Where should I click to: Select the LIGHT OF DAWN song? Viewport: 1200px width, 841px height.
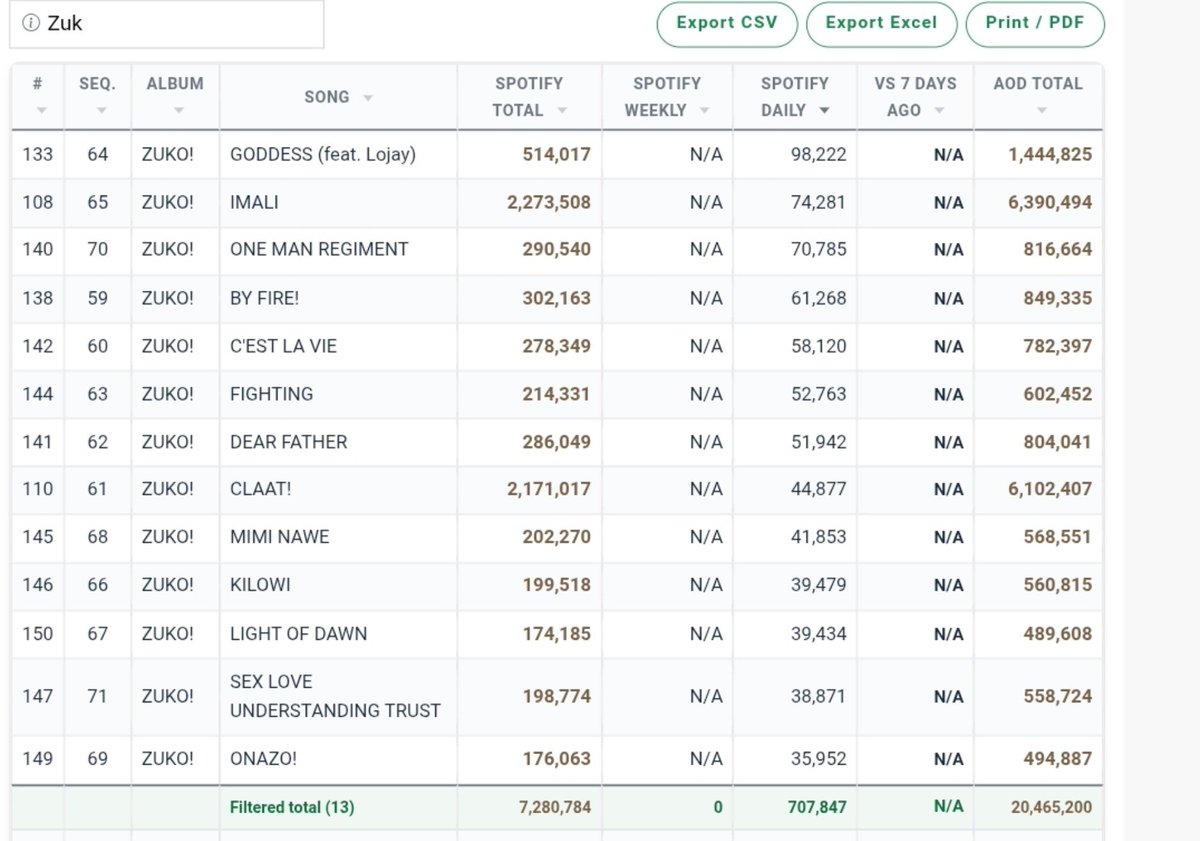coord(298,634)
